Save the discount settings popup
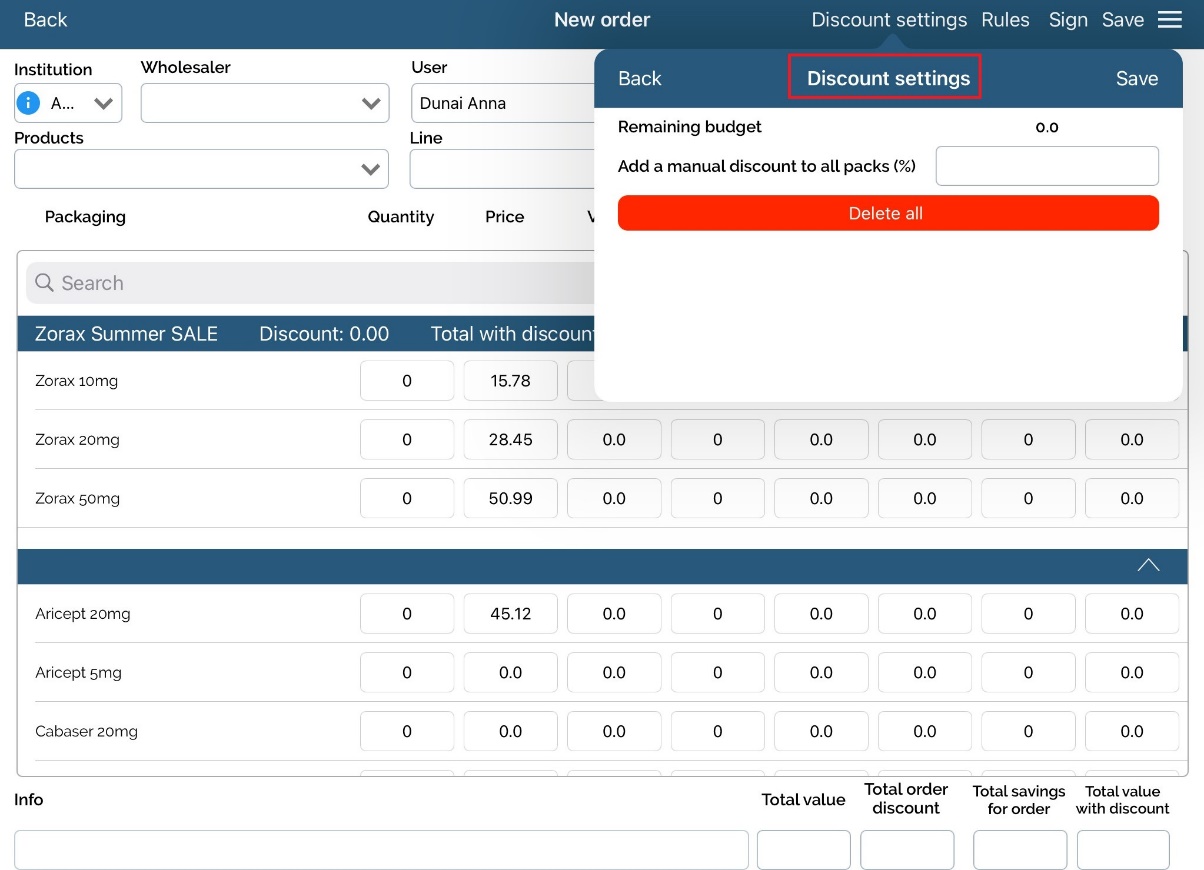 [1136, 78]
